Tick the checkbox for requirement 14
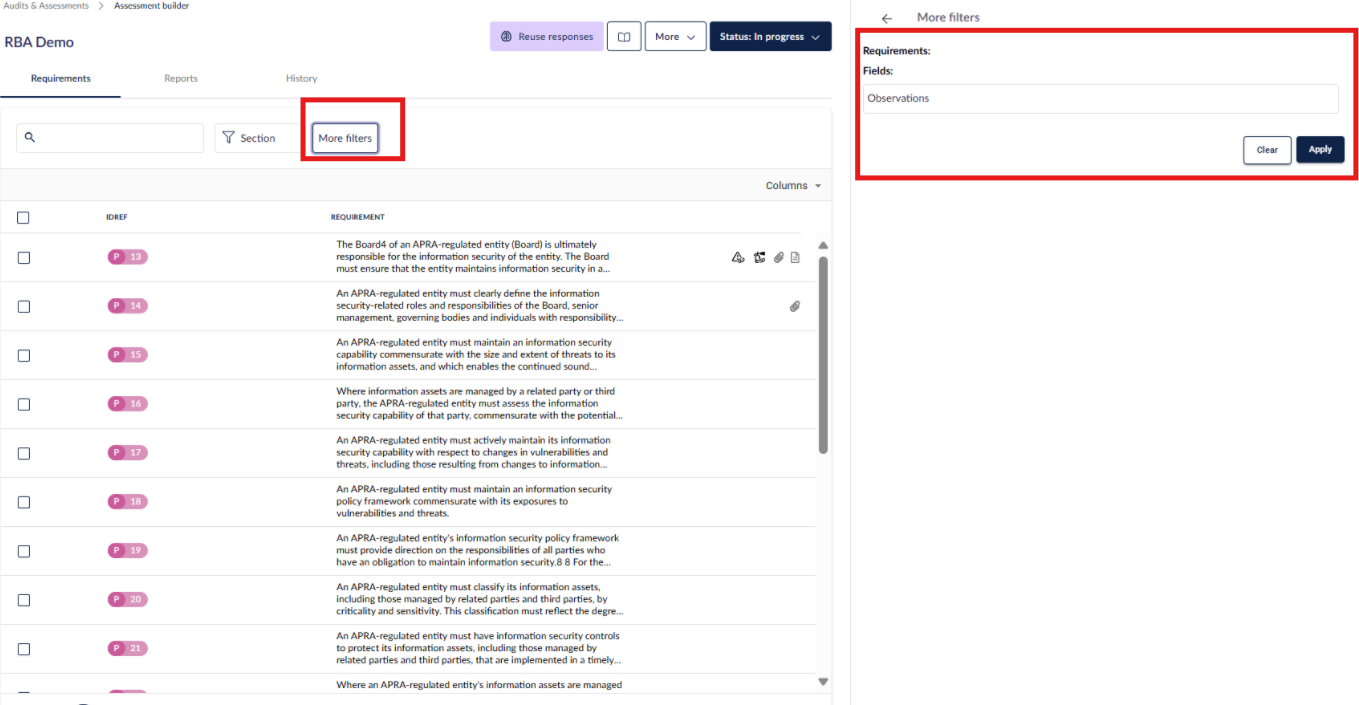 click(x=24, y=307)
